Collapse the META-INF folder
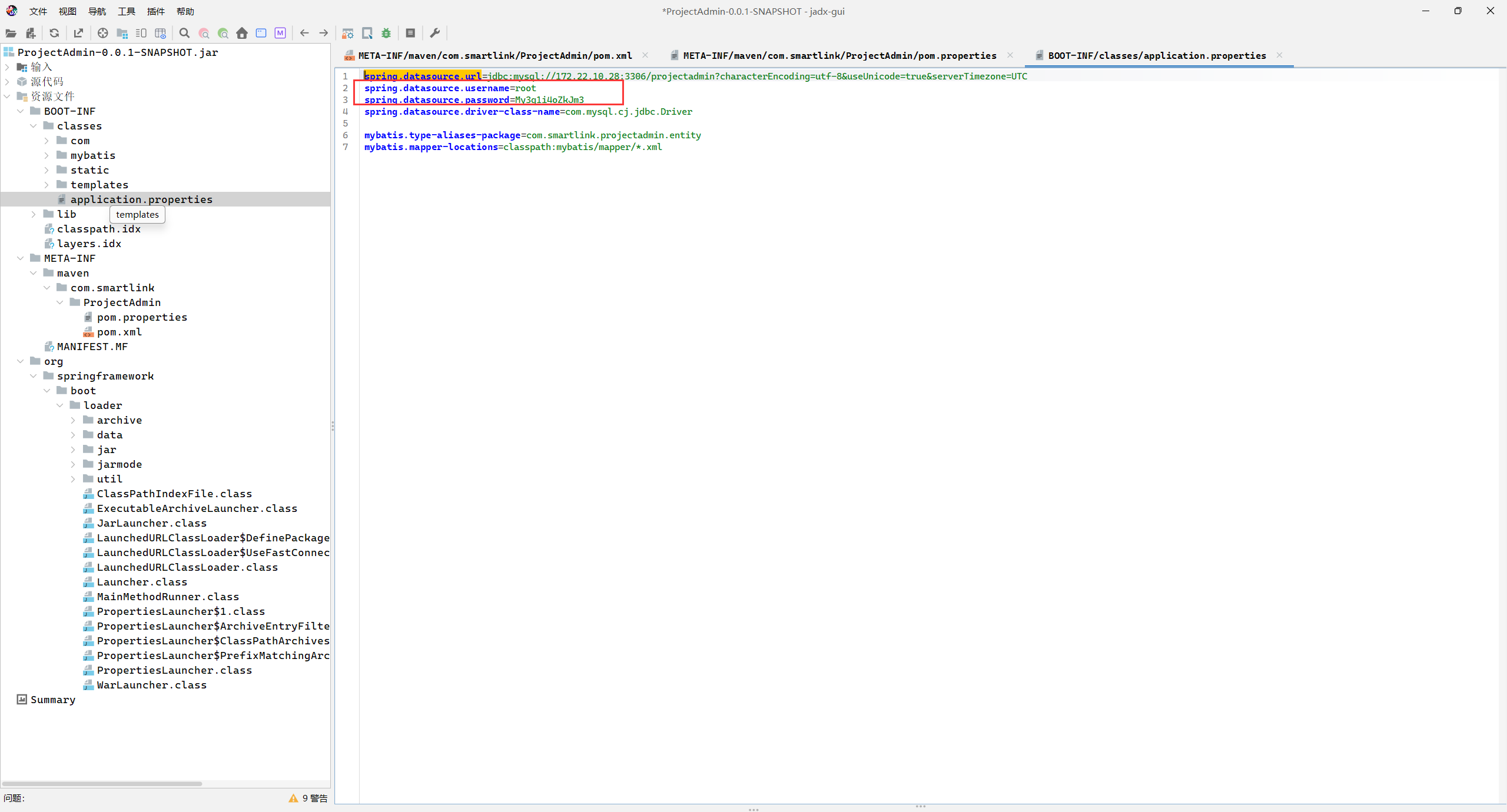Viewport: 1507px width, 812px height. pos(21,258)
